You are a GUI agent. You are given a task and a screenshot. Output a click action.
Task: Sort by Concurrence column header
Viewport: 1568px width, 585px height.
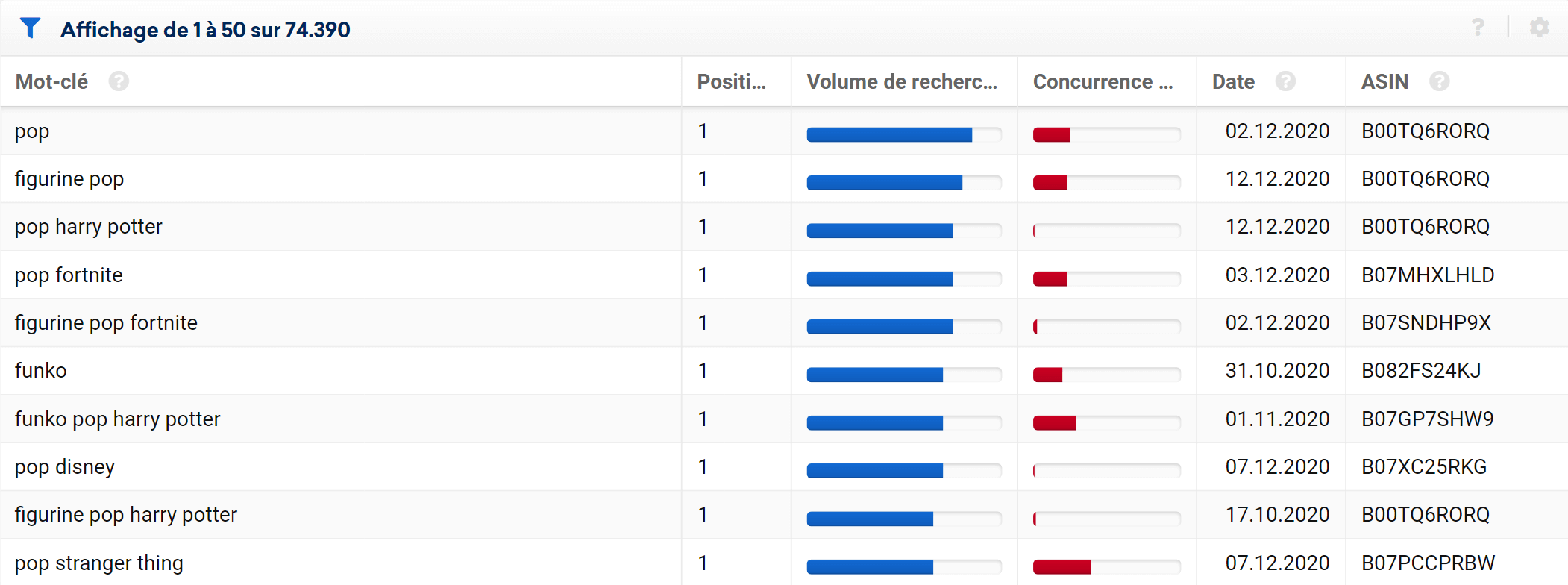tap(1103, 81)
